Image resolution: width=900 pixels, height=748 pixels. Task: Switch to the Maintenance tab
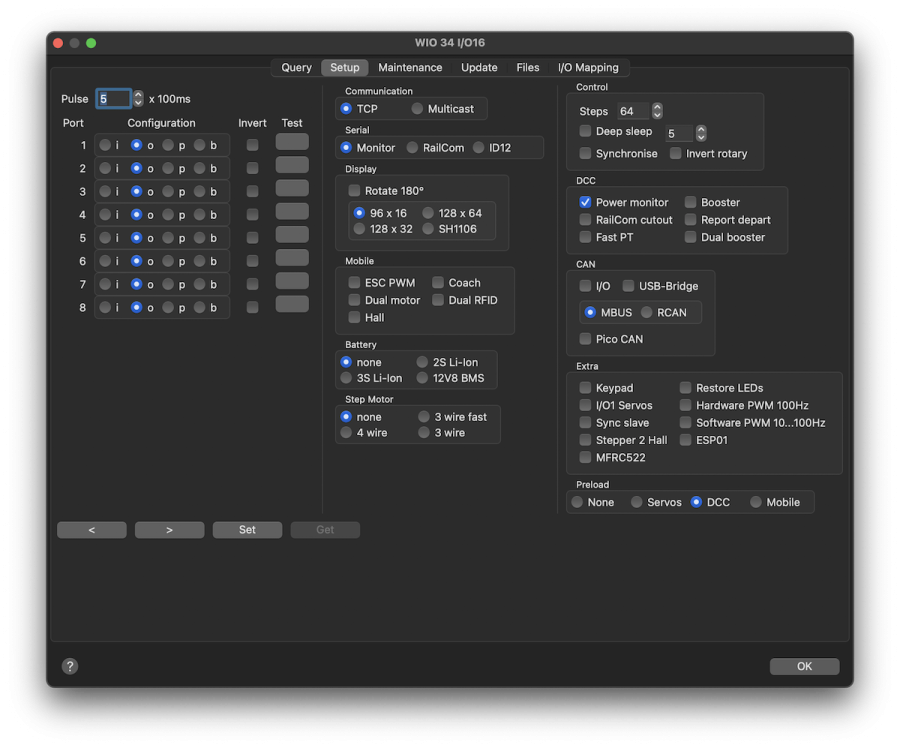410,67
